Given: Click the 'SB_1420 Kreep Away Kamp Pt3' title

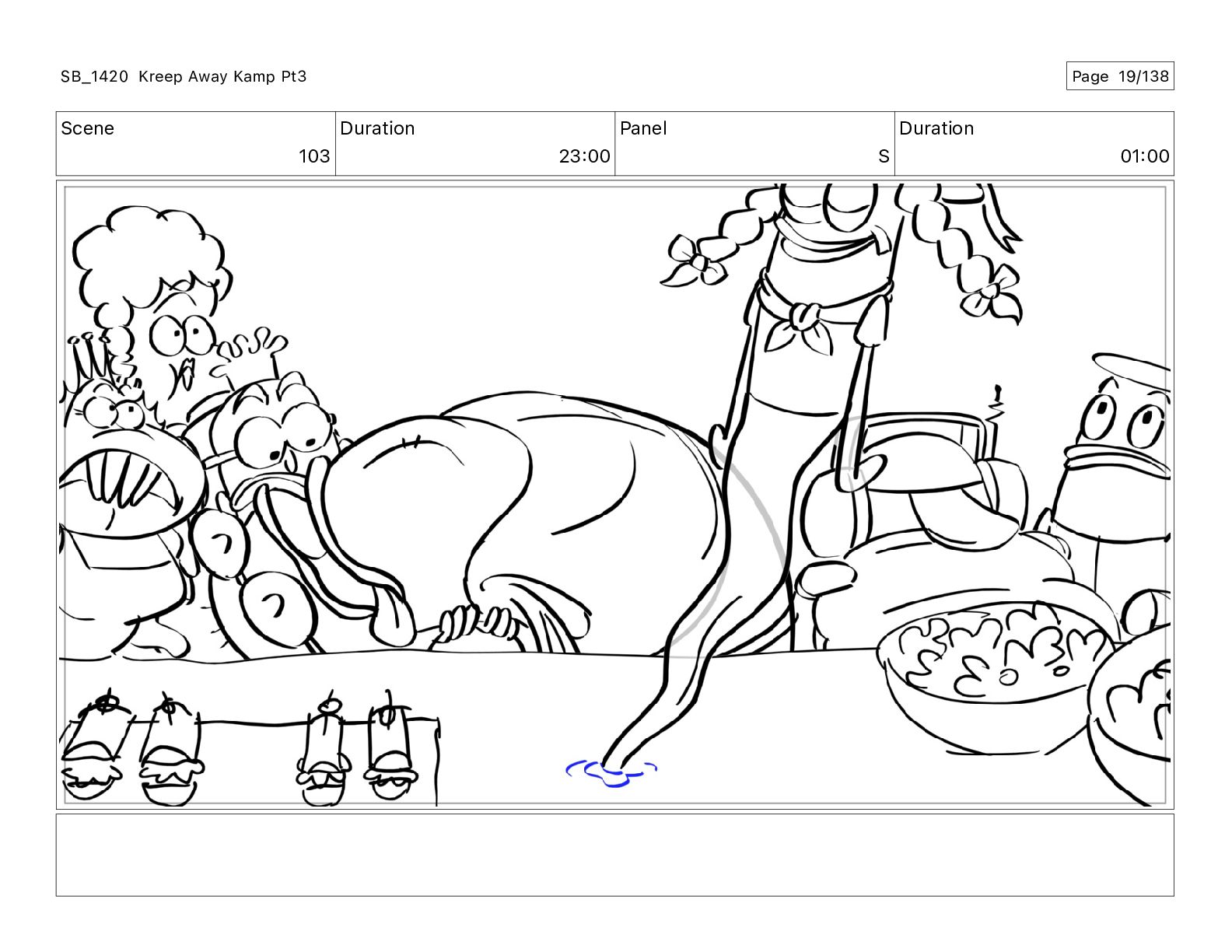Looking at the screenshot, I should point(184,76).
